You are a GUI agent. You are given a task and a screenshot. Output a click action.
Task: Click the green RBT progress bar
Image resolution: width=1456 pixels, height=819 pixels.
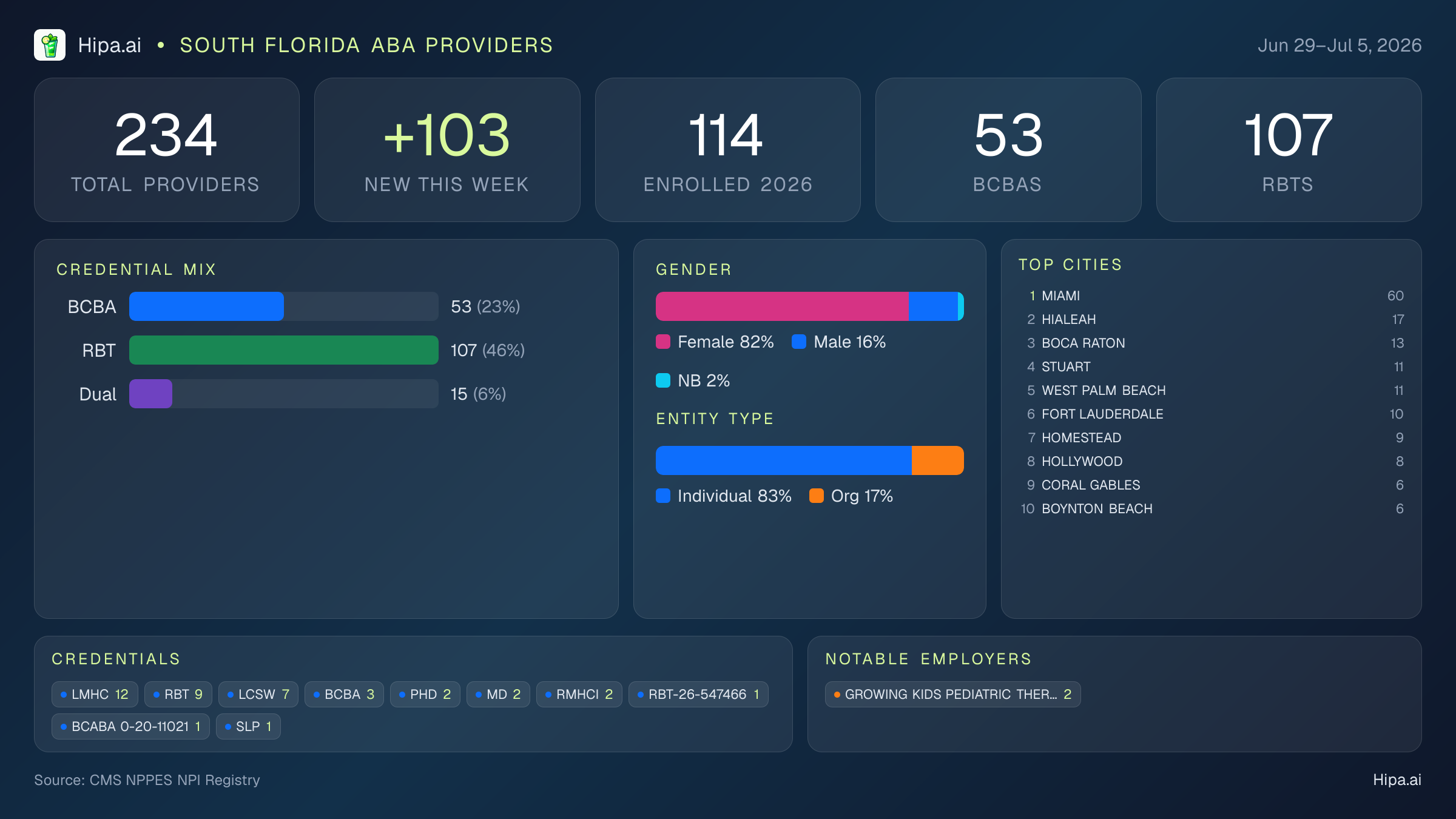click(x=284, y=350)
